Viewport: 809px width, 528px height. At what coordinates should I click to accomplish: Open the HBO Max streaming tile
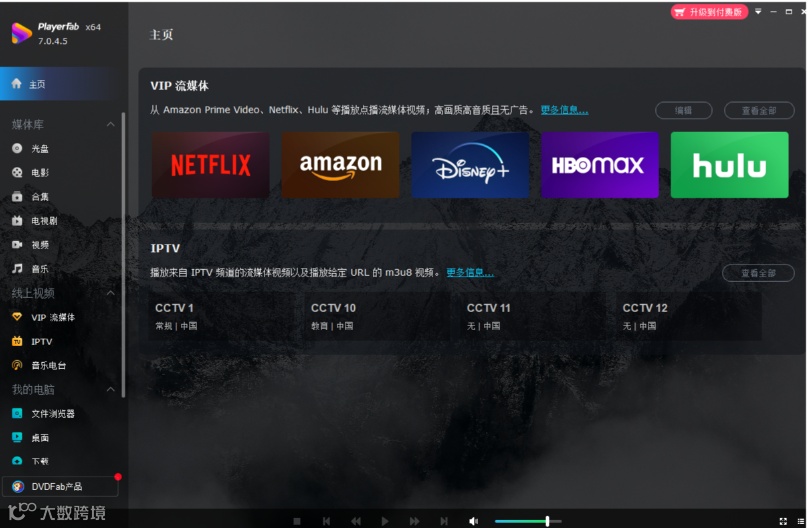tap(600, 165)
